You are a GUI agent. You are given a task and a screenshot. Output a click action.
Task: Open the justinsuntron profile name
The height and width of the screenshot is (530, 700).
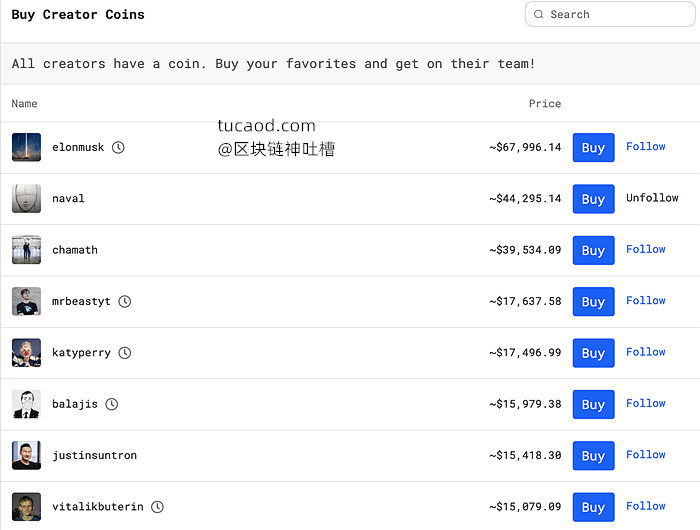95,455
